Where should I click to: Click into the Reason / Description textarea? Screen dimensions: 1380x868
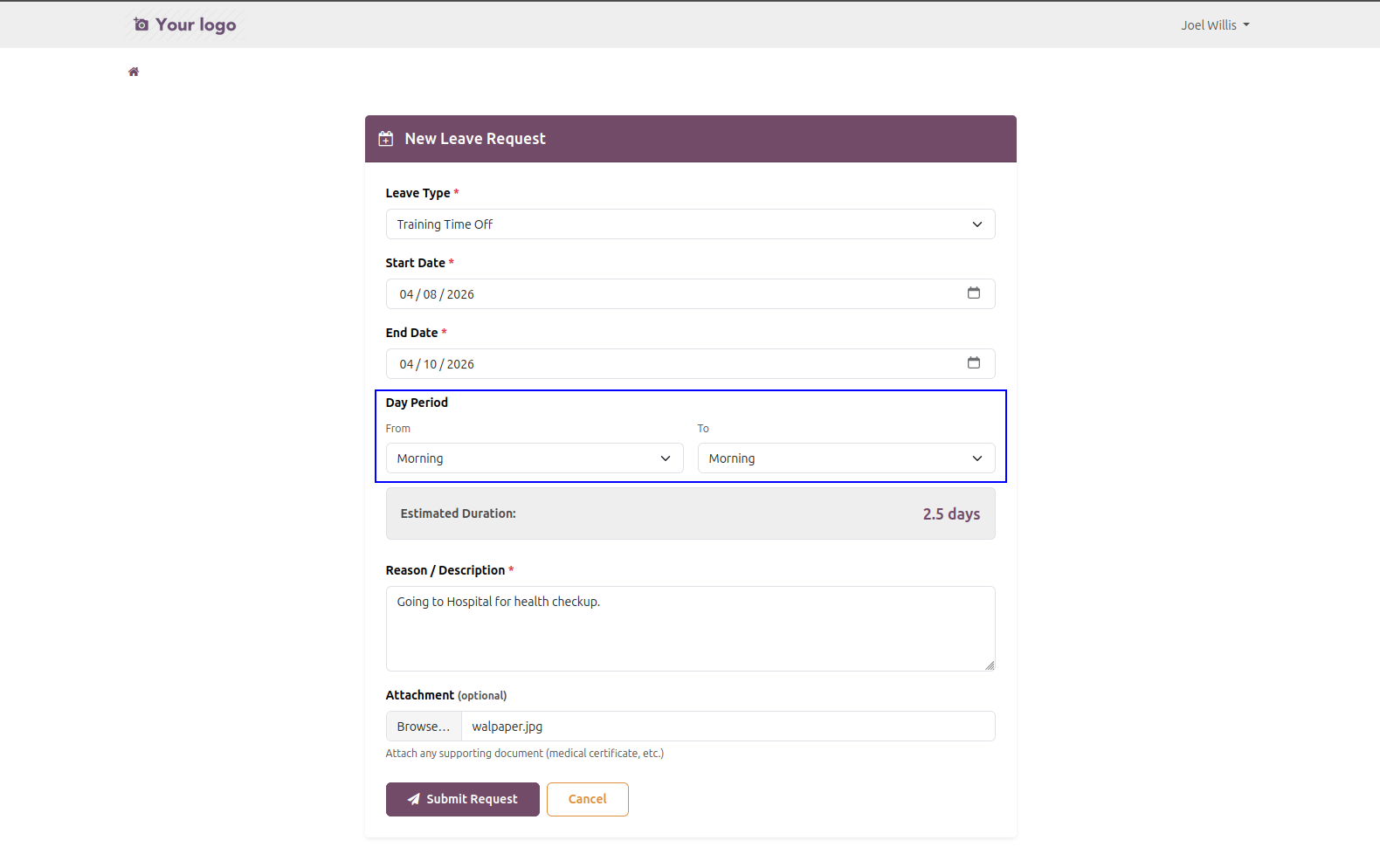(690, 629)
